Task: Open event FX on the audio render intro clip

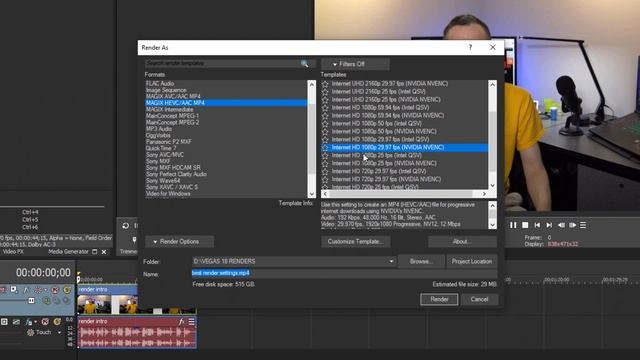Action: [182, 322]
